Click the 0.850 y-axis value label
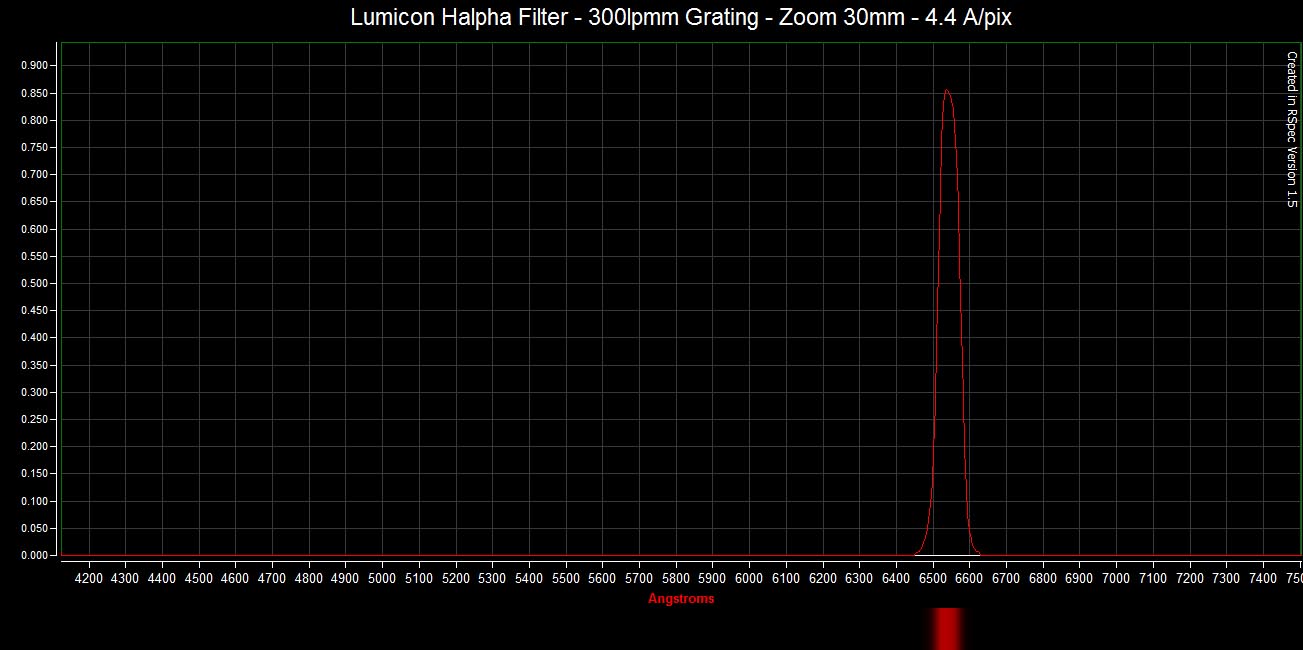 34,93
